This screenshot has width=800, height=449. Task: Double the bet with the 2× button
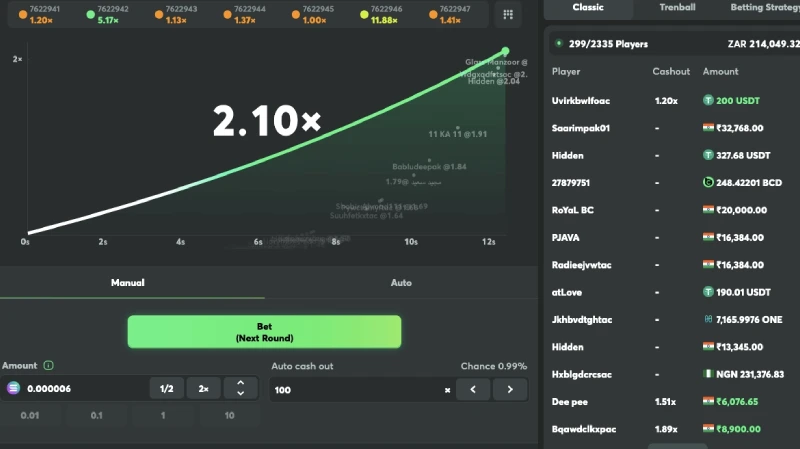(203, 389)
